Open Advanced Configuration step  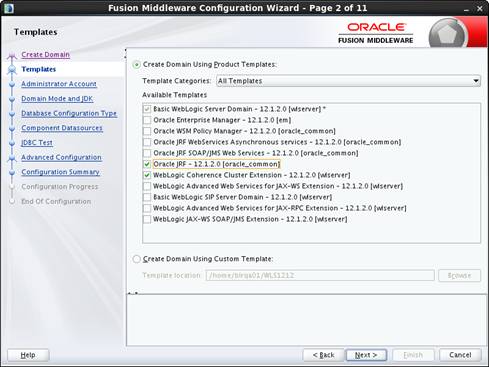pos(61,157)
